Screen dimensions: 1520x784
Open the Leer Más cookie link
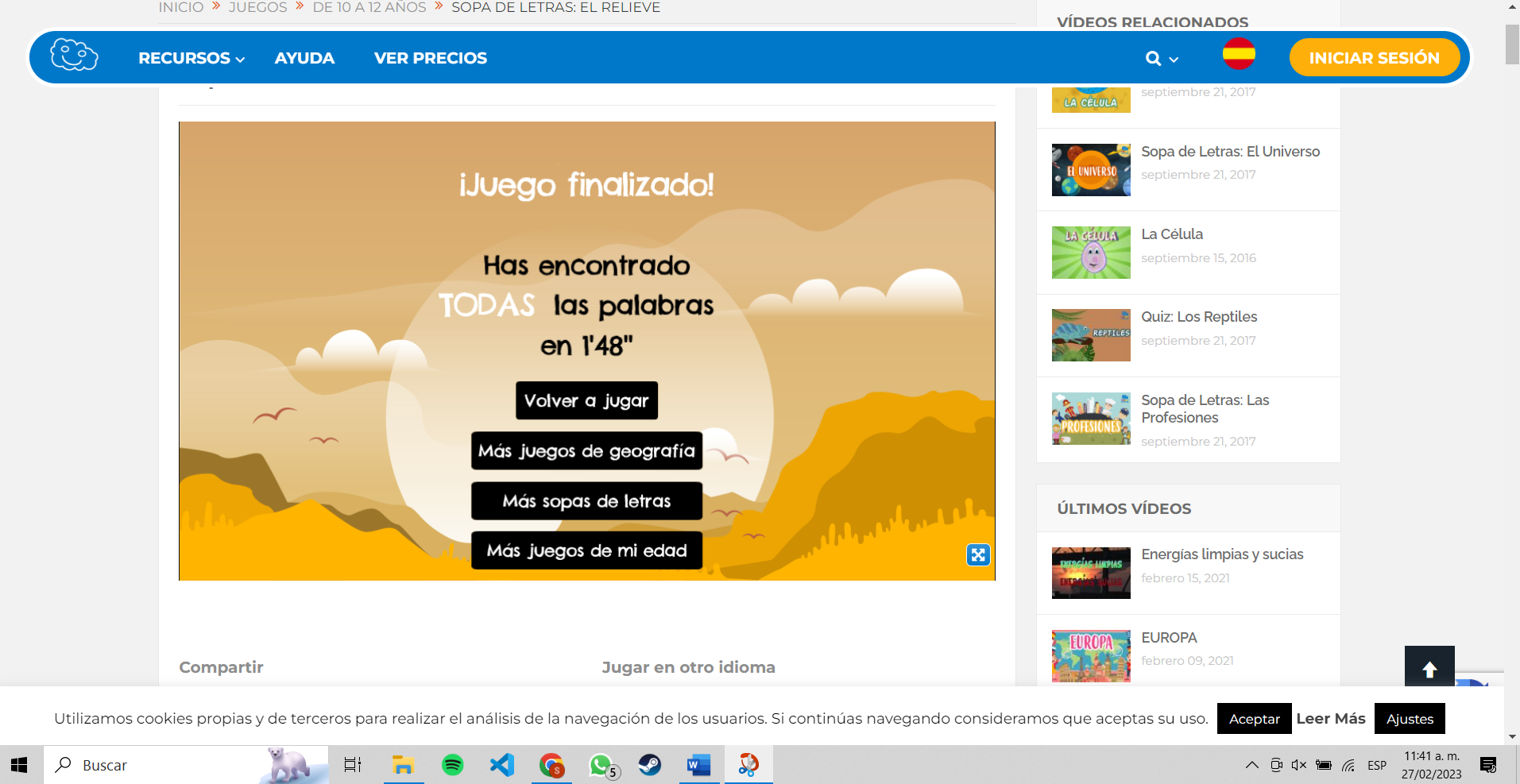pyautogui.click(x=1330, y=719)
